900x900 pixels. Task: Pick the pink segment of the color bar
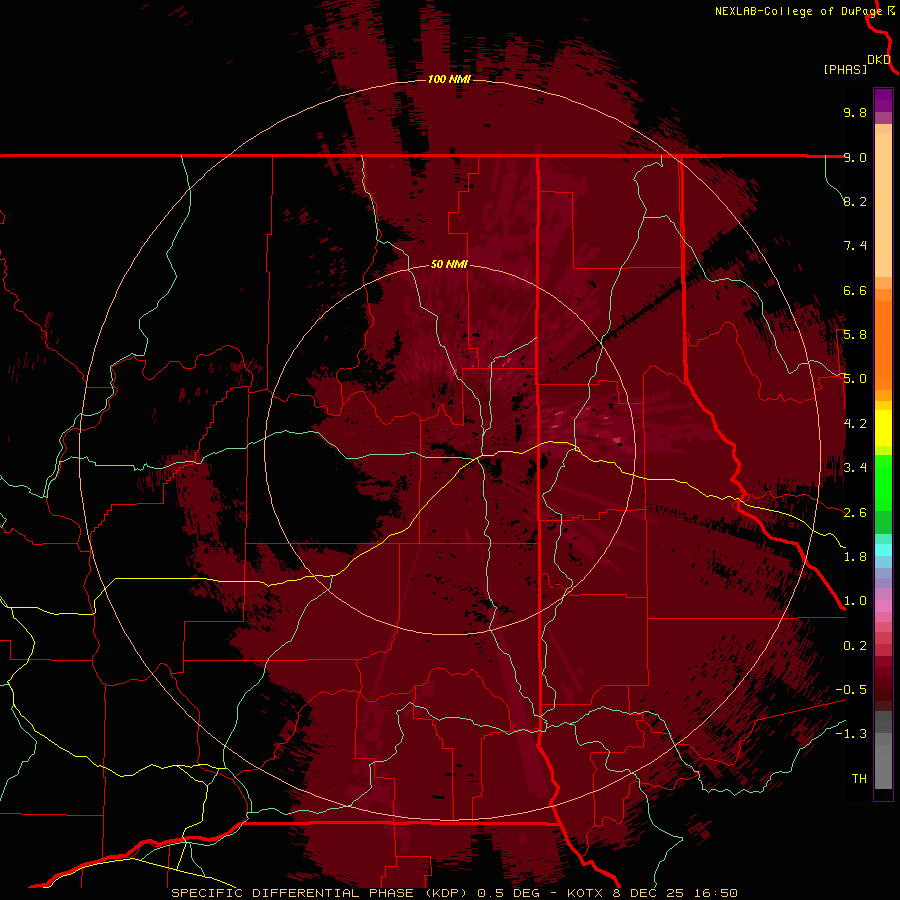(883, 606)
